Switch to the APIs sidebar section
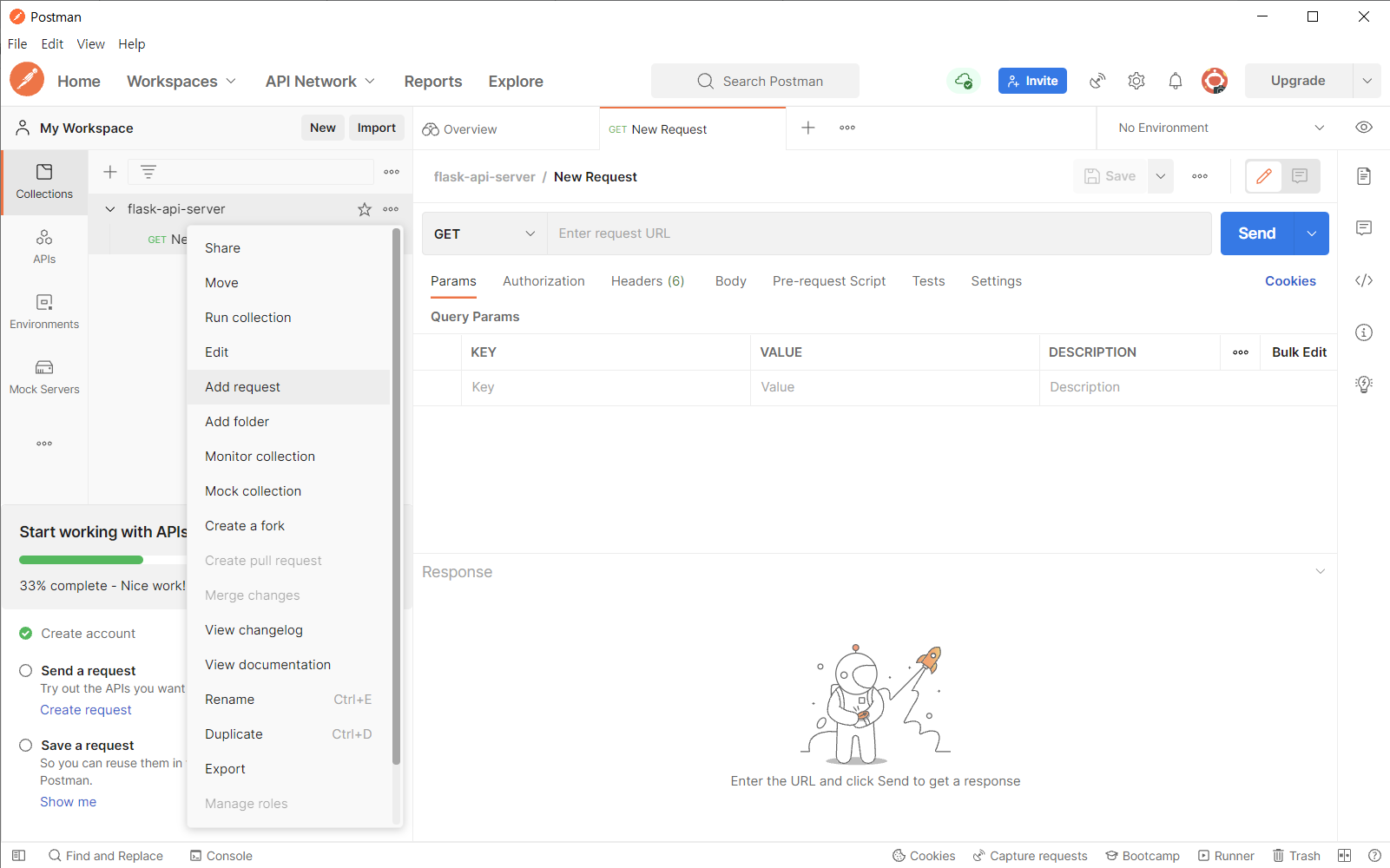This screenshot has height=868, width=1390. pos(44,247)
